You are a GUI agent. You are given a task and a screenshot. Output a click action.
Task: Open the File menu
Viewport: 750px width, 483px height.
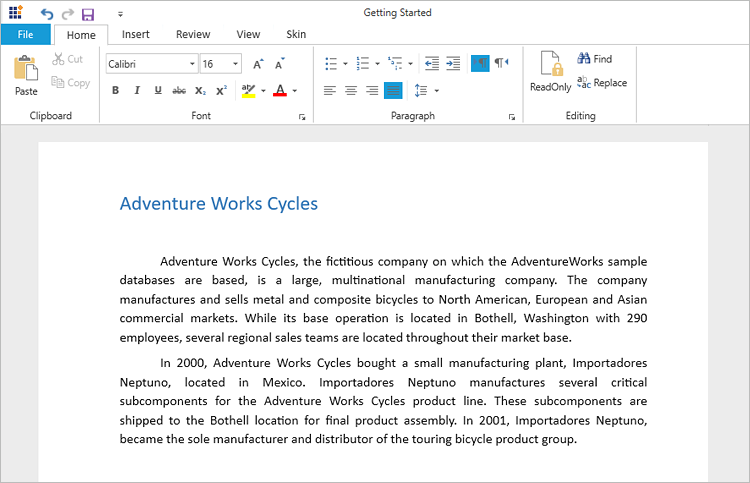(x=26, y=35)
